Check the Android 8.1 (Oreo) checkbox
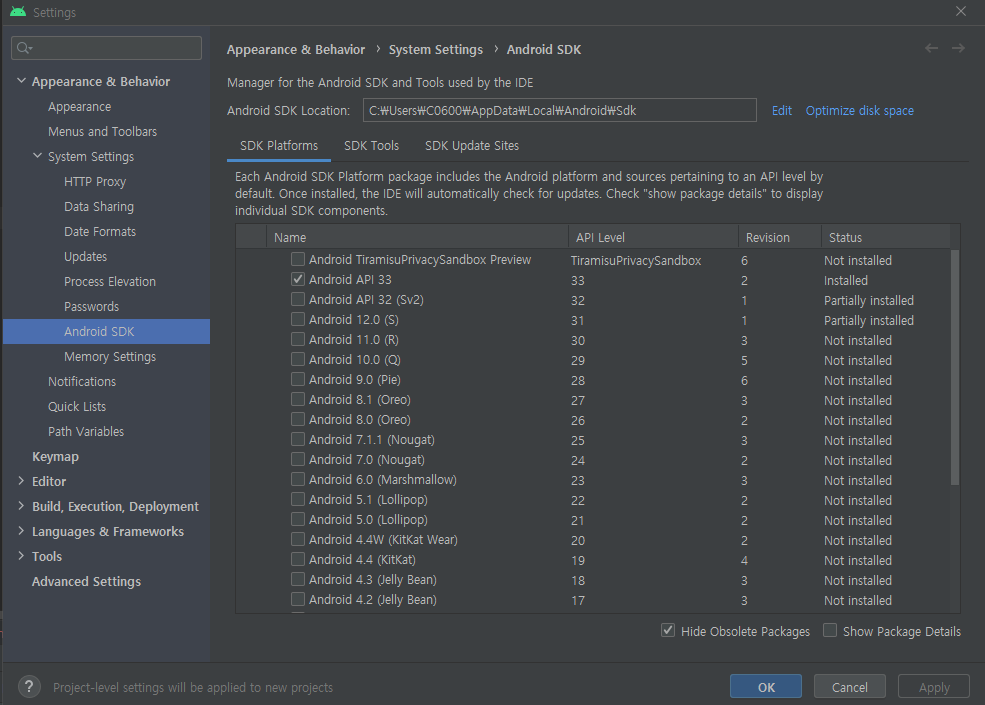 point(298,399)
